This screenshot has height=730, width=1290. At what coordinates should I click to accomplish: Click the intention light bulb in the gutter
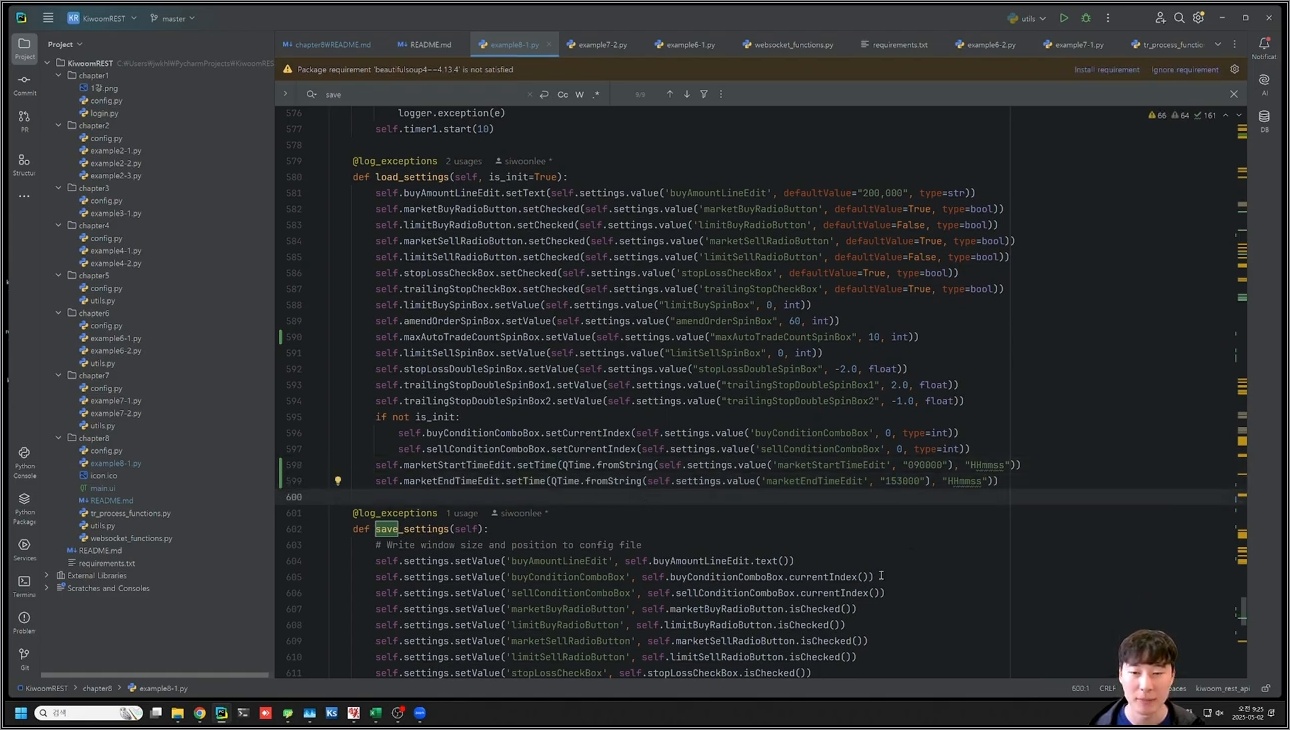338,481
